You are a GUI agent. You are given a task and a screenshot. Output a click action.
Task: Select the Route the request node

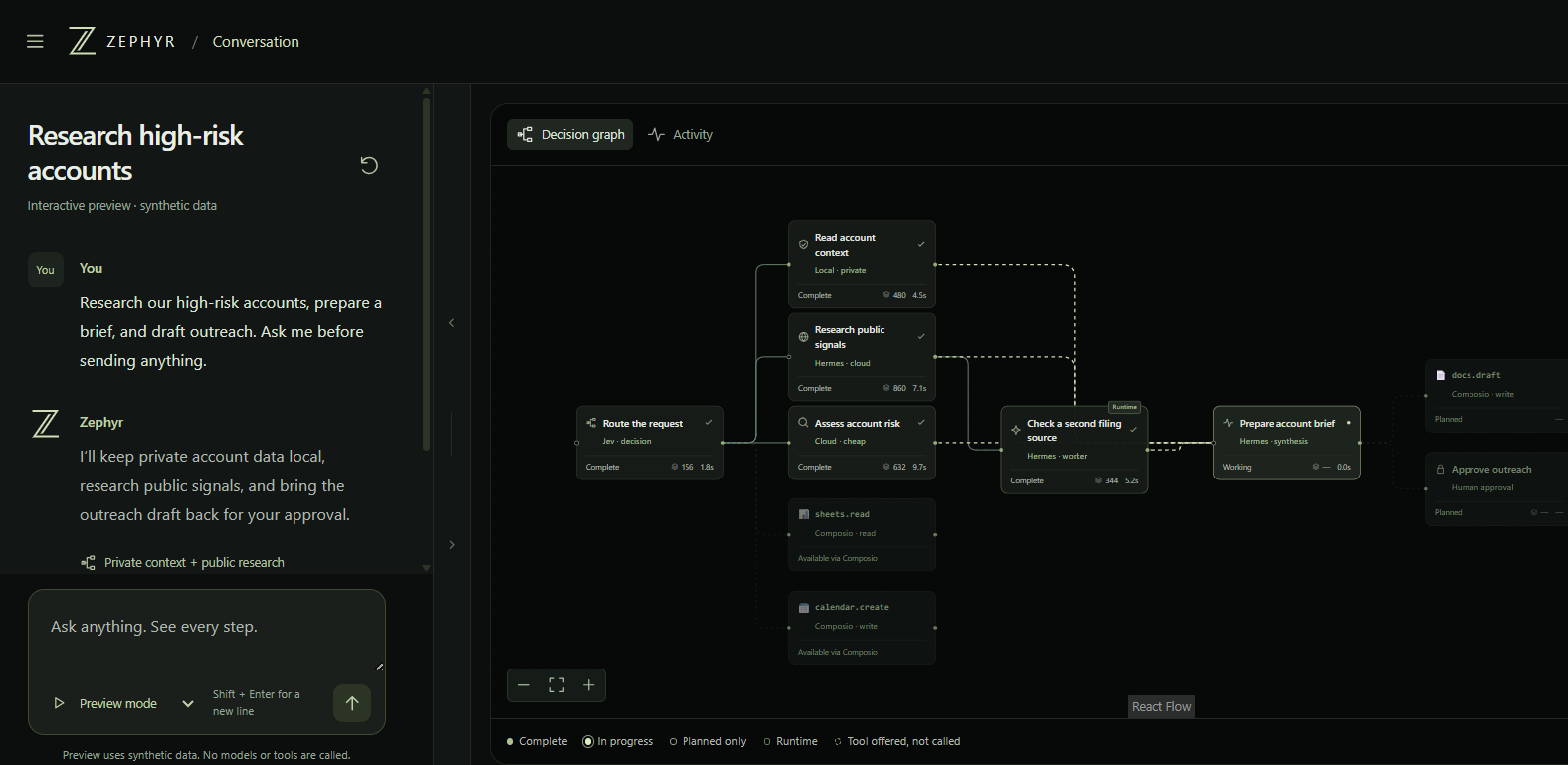point(650,443)
